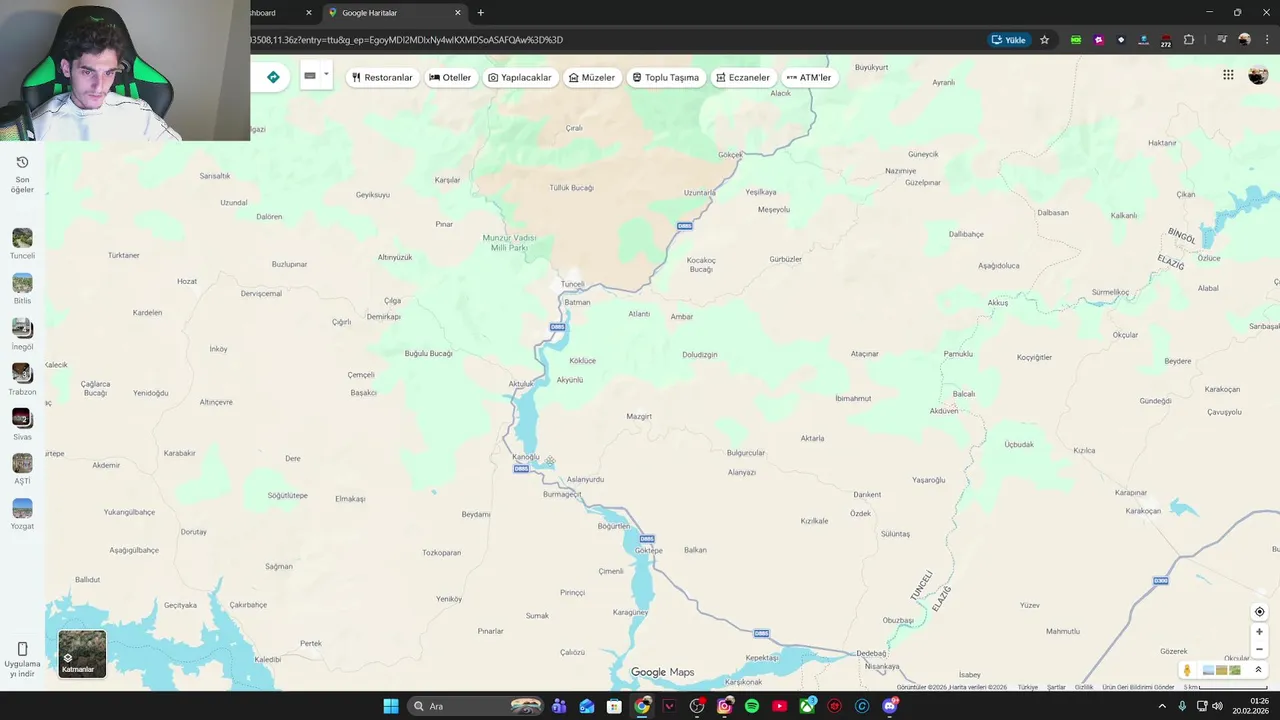Select the Street View pegman

(1187, 670)
